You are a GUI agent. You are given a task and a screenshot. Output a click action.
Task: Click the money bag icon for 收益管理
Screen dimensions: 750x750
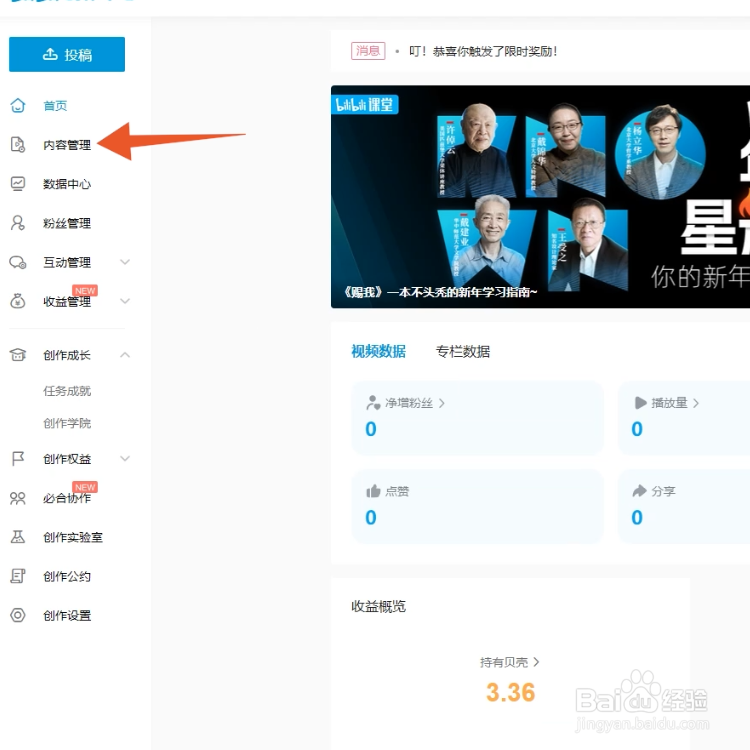coord(18,301)
